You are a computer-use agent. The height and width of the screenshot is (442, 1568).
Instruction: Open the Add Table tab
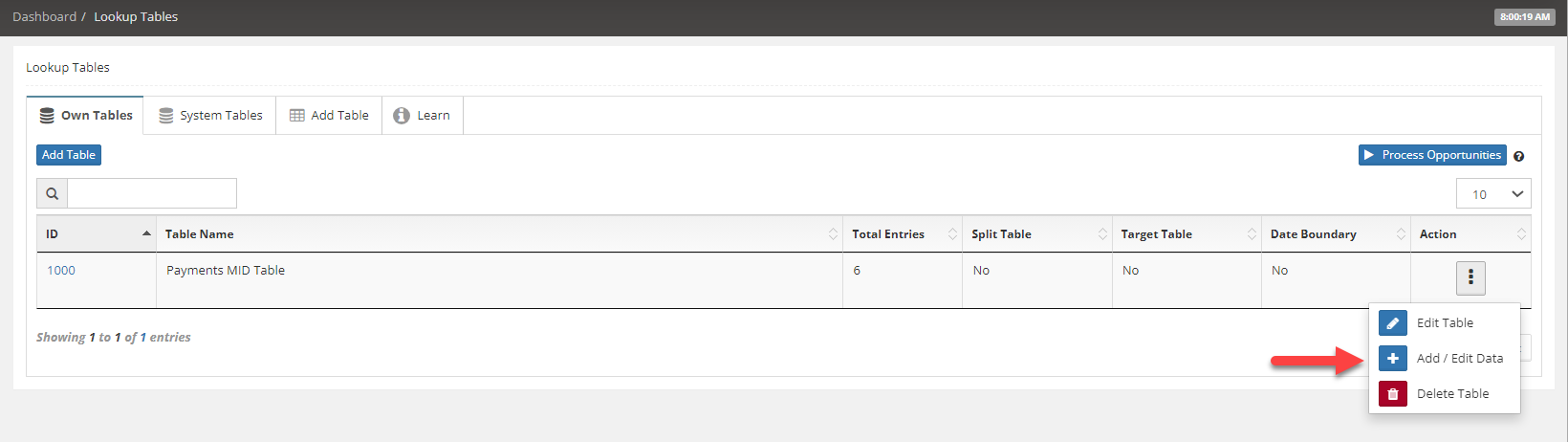pos(329,116)
